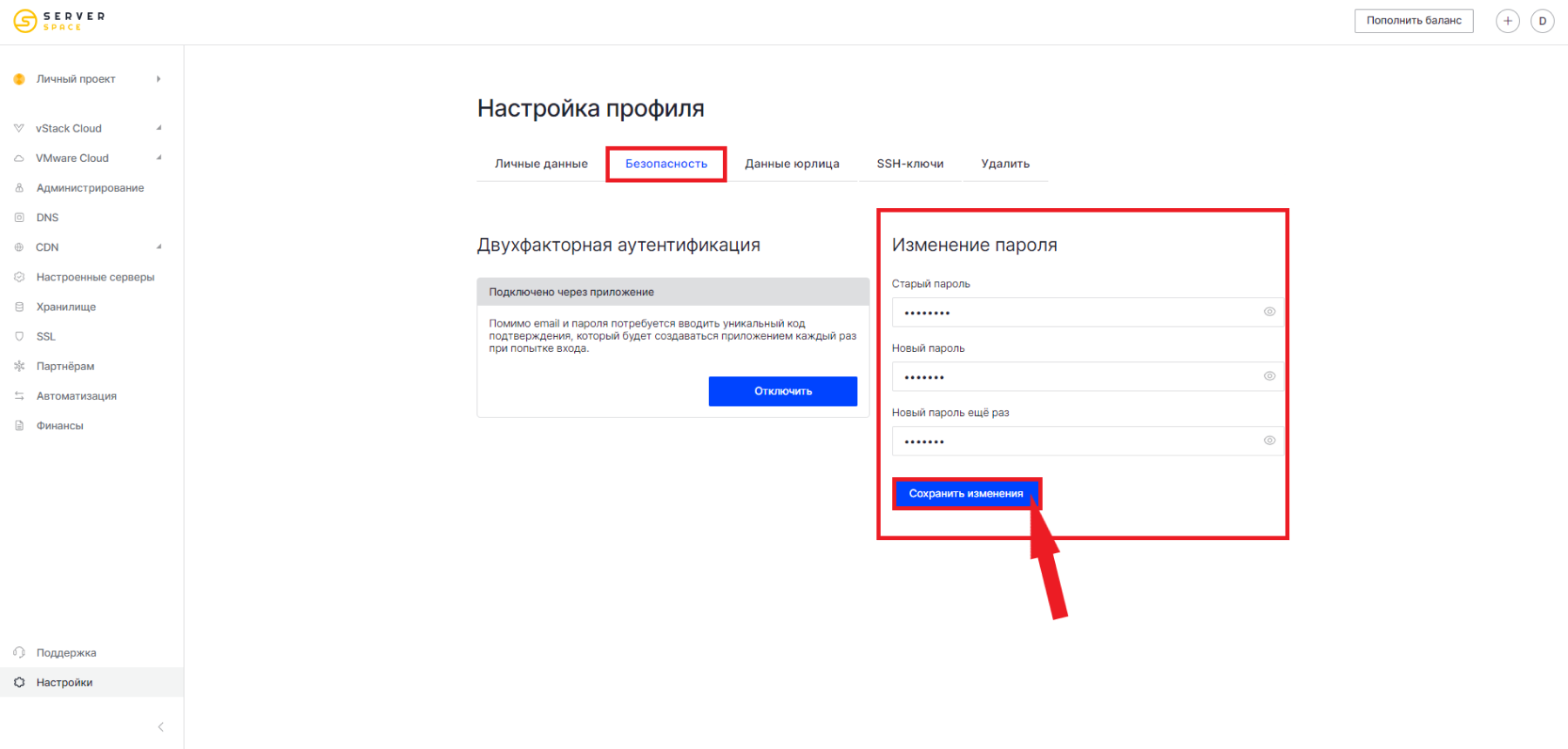
Task: Click the SSL shield icon
Action: 19,336
